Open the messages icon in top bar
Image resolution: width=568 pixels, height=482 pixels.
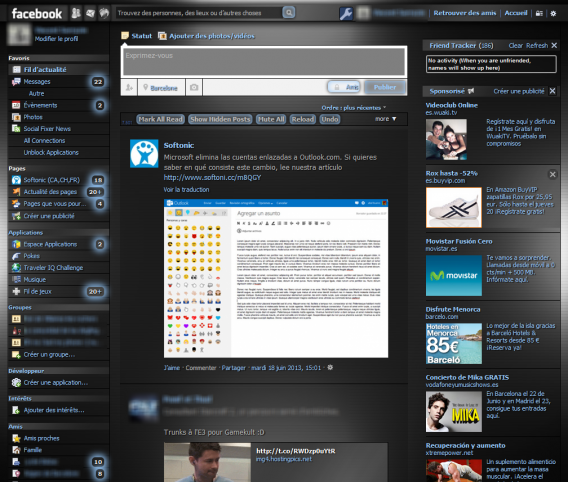point(90,13)
